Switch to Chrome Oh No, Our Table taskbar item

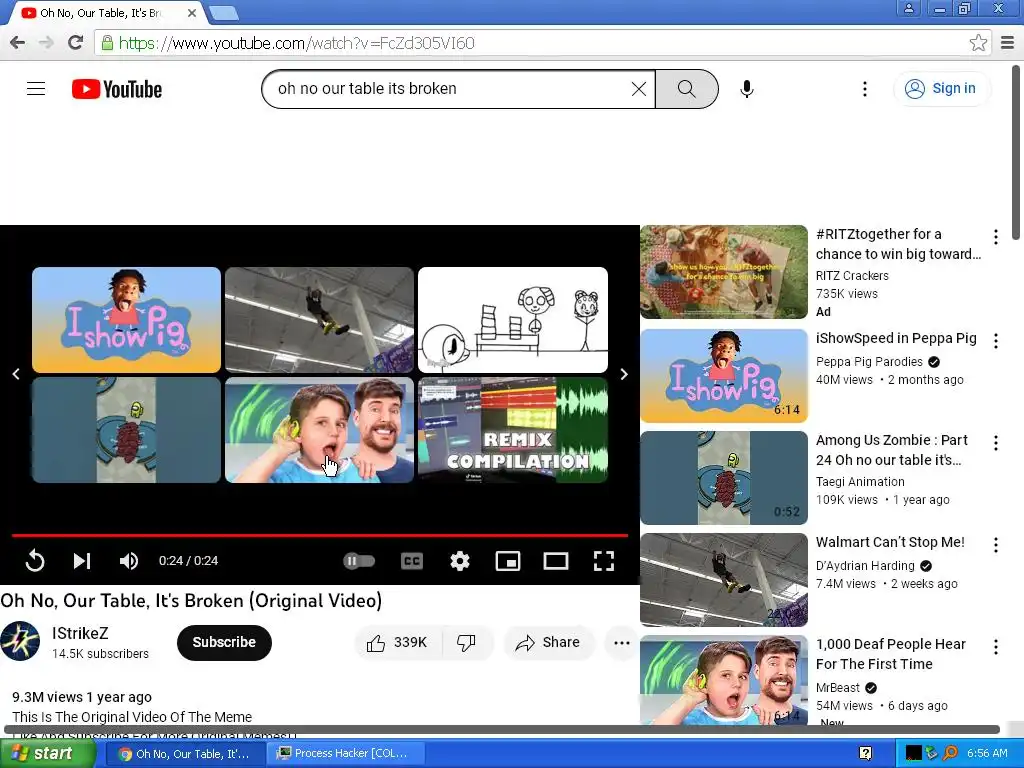pos(185,754)
